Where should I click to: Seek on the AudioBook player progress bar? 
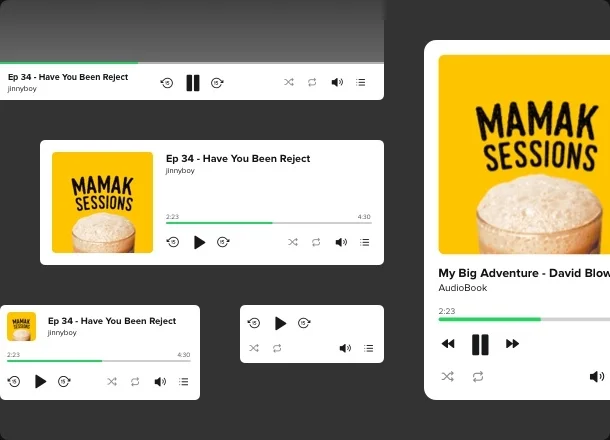point(524,319)
